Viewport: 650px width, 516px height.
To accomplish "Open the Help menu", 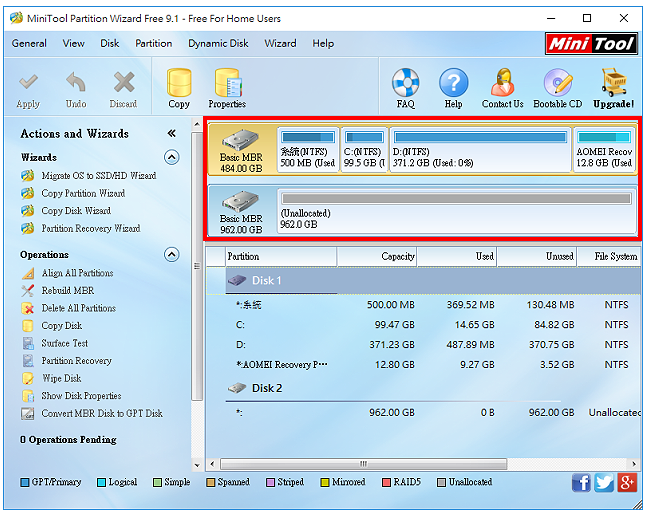I will click(x=323, y=44).
